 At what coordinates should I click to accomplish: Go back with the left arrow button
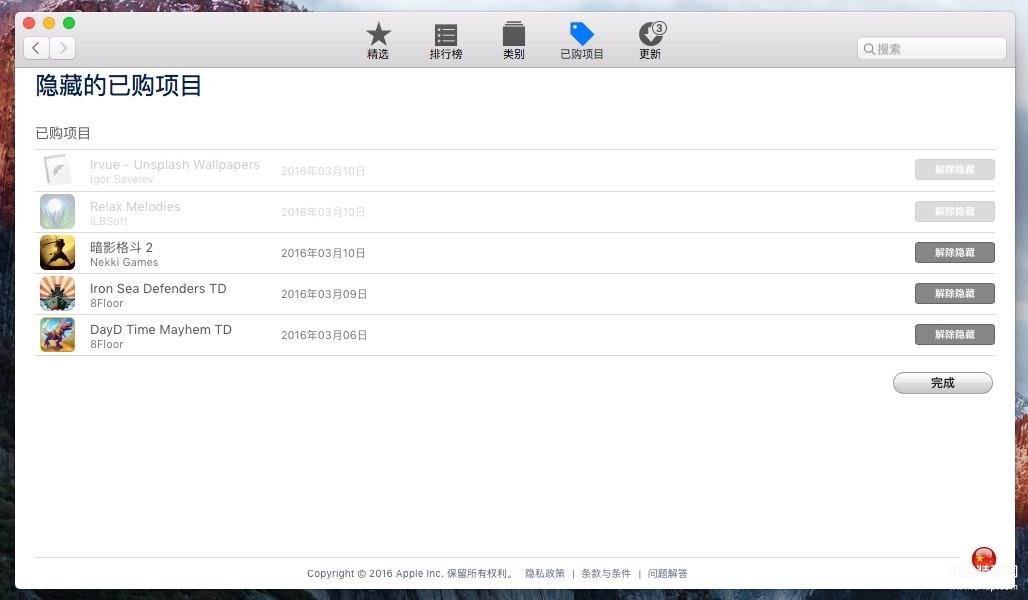tap(36, 48)
